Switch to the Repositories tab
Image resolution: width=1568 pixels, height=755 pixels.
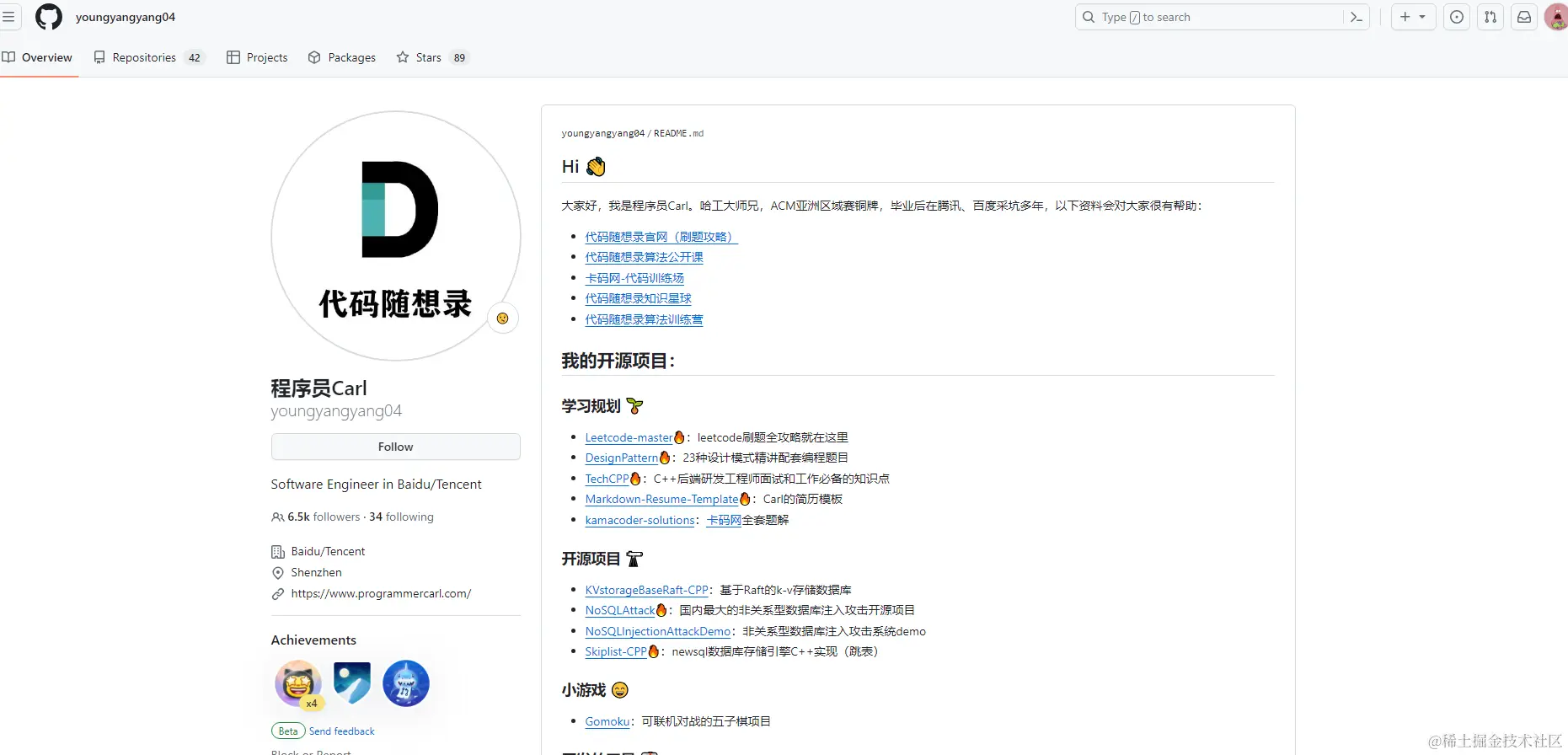pyautogui.click(x=149, y=57)
